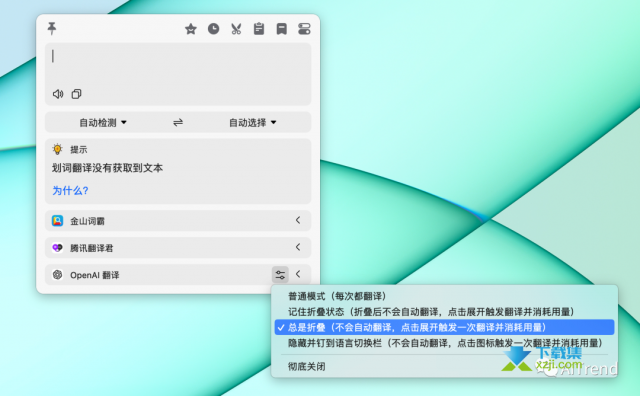Open the bookmark glossary icon
Screen dimensions: 640x396
pos(282,29)
